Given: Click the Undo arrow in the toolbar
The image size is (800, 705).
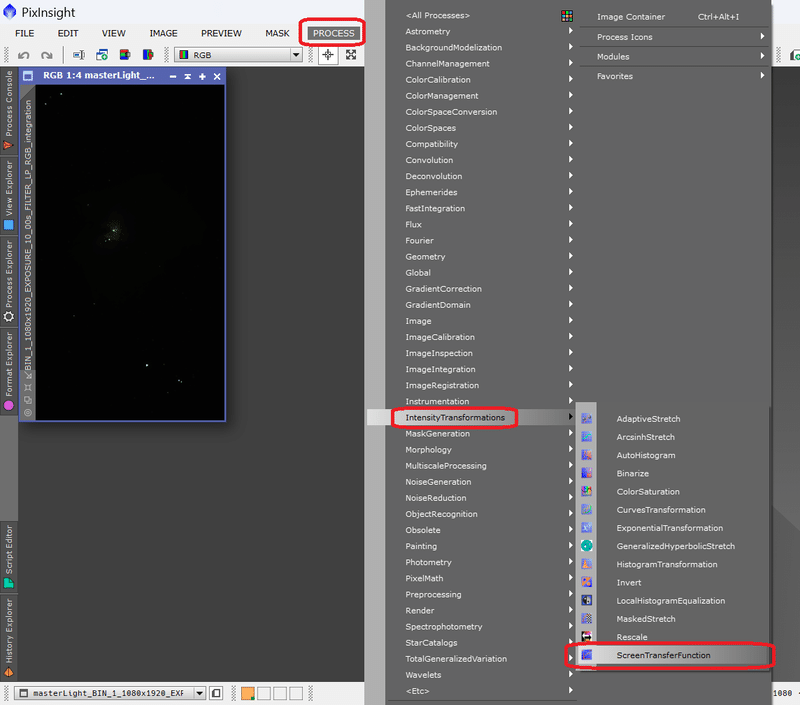Looking at the screenshot, I should (x=23, y=55).
